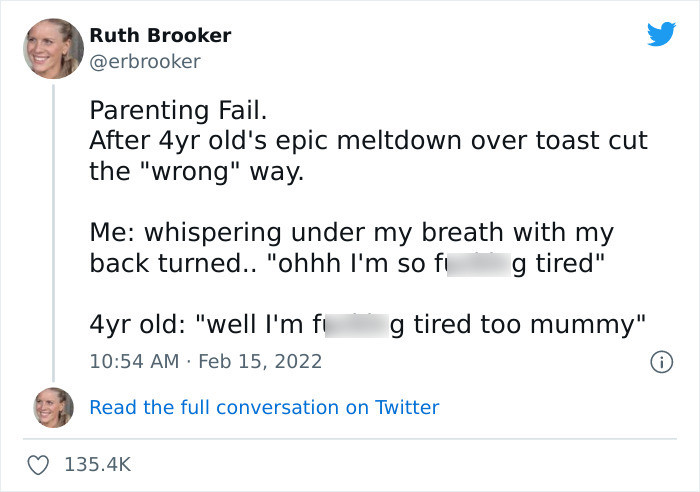Like the tweet with the heart icon
The image size is (700, 492).
(x=41, y=464)
